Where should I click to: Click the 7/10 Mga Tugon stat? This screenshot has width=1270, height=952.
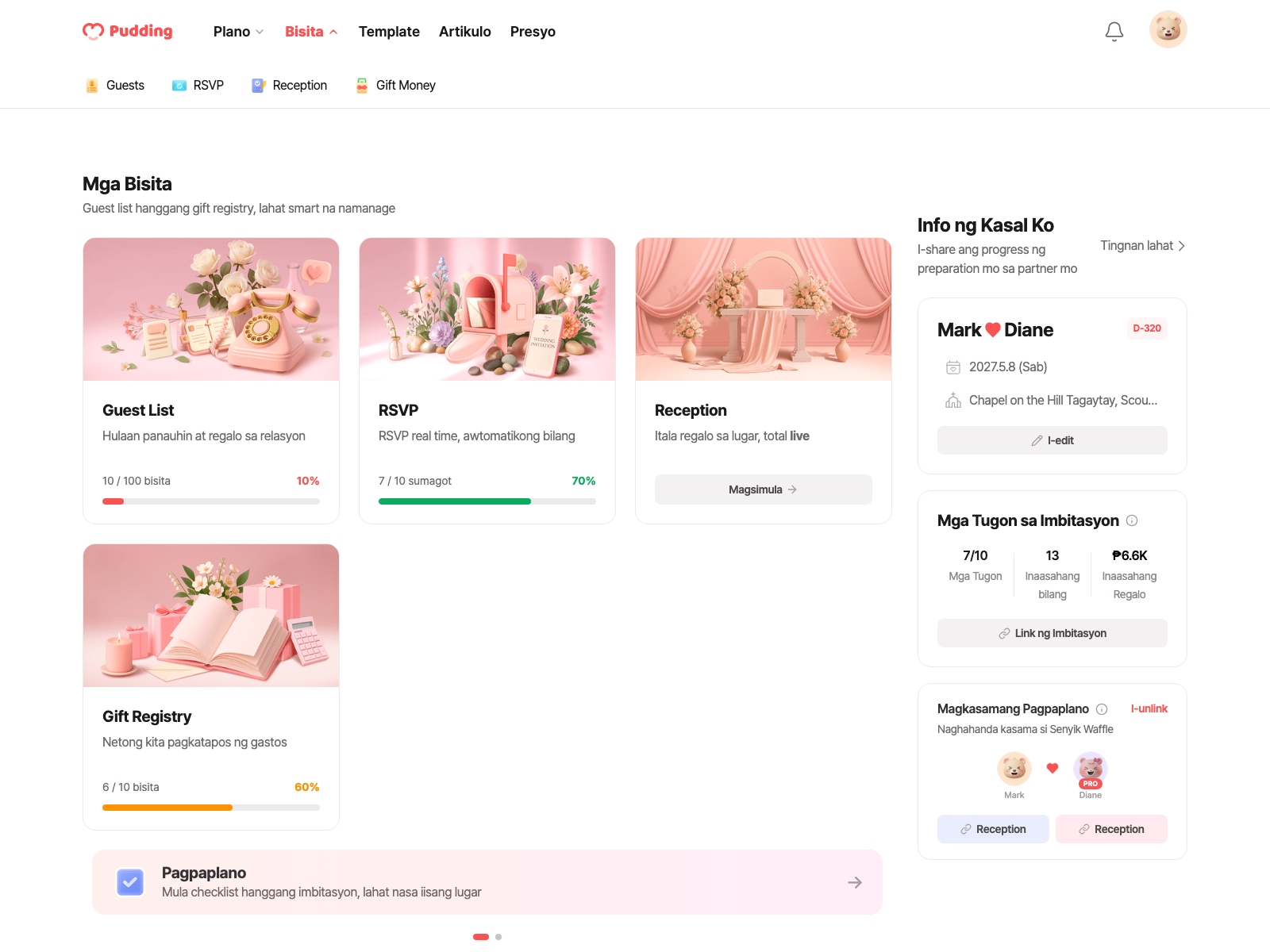[x=976, y=566]
